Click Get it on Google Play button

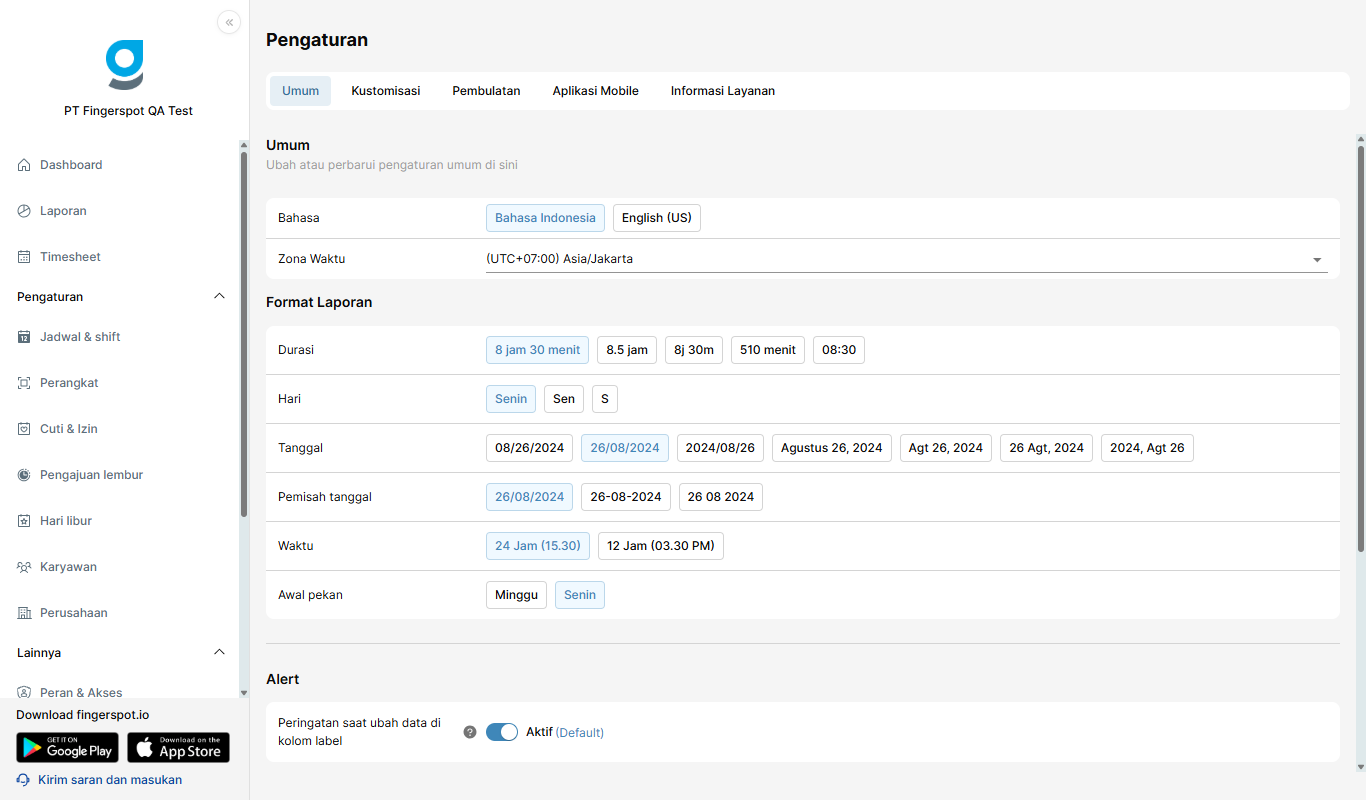tap(67, 748)
